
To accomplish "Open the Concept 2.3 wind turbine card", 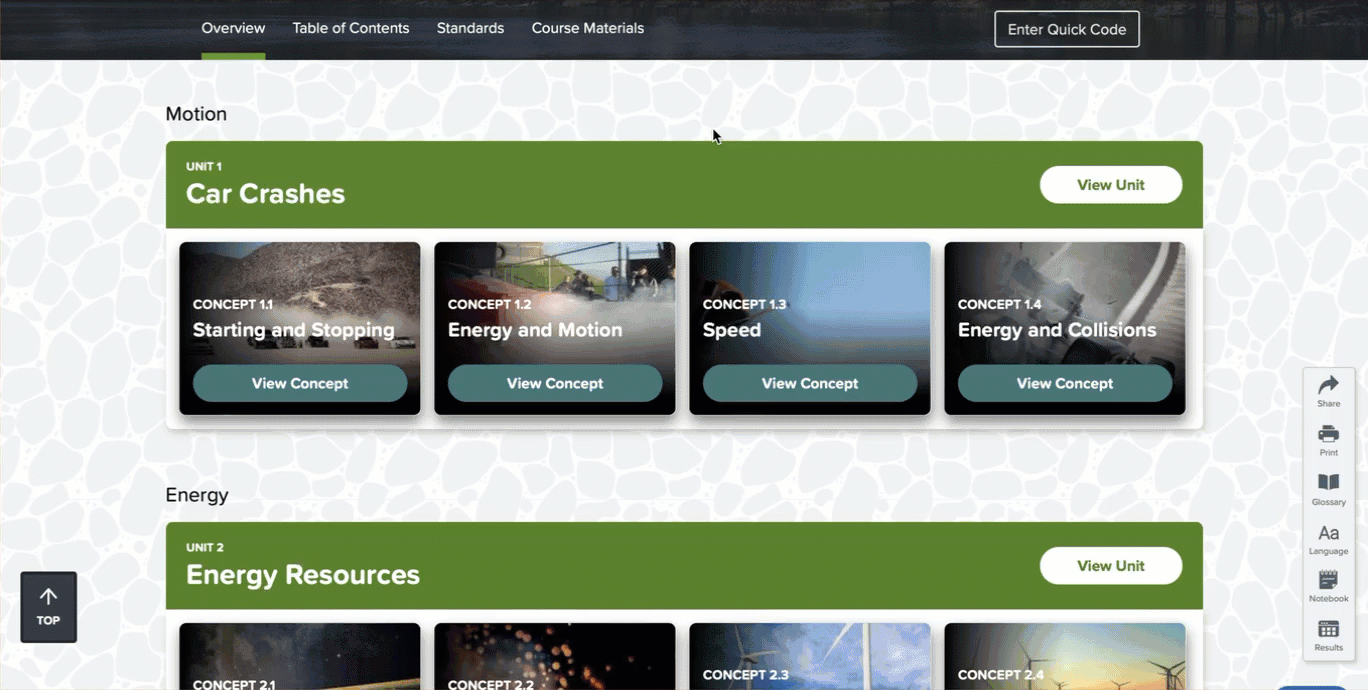I will tap(810, 656).
